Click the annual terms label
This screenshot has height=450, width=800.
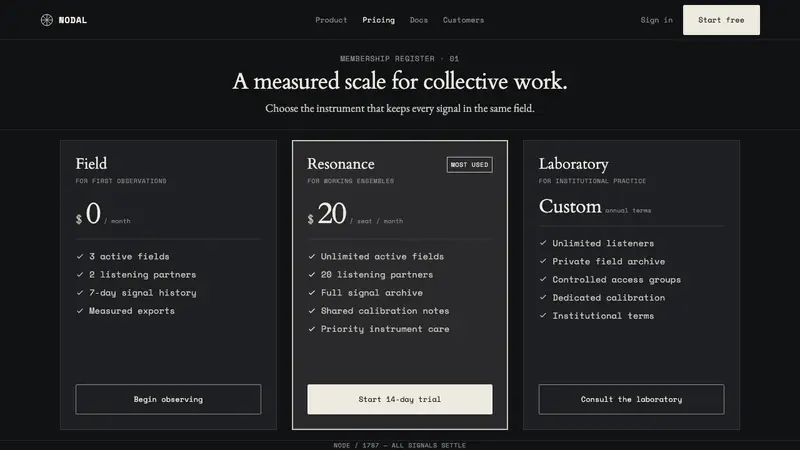(628, 210)
